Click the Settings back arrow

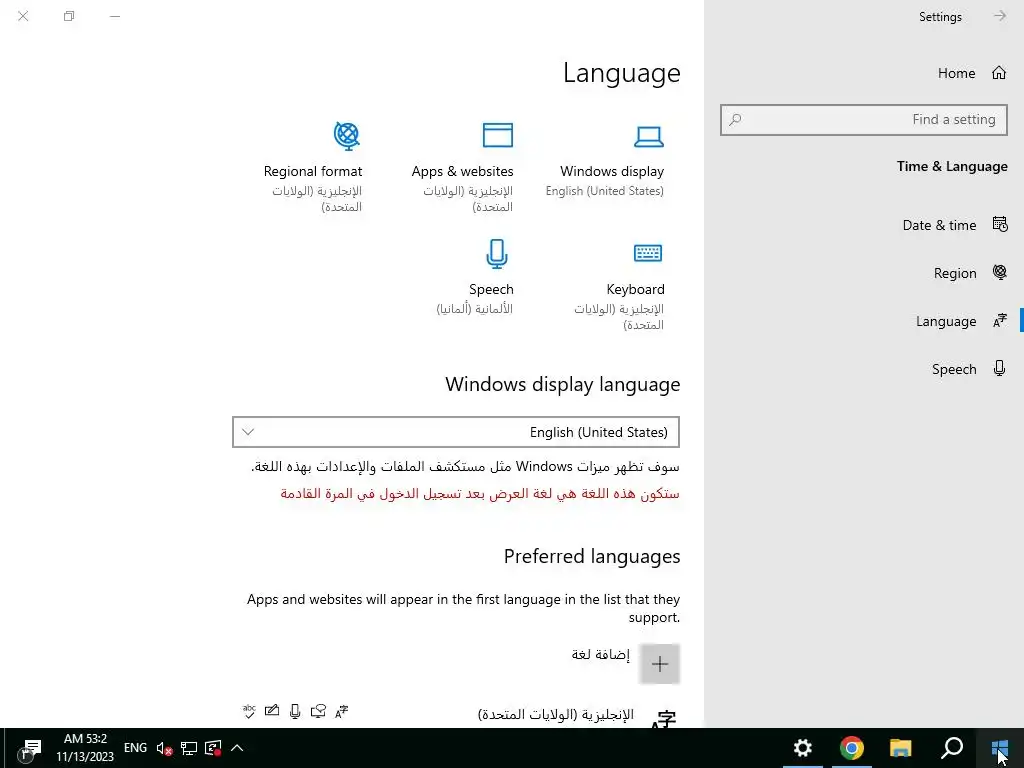(x=1000, y=16)
